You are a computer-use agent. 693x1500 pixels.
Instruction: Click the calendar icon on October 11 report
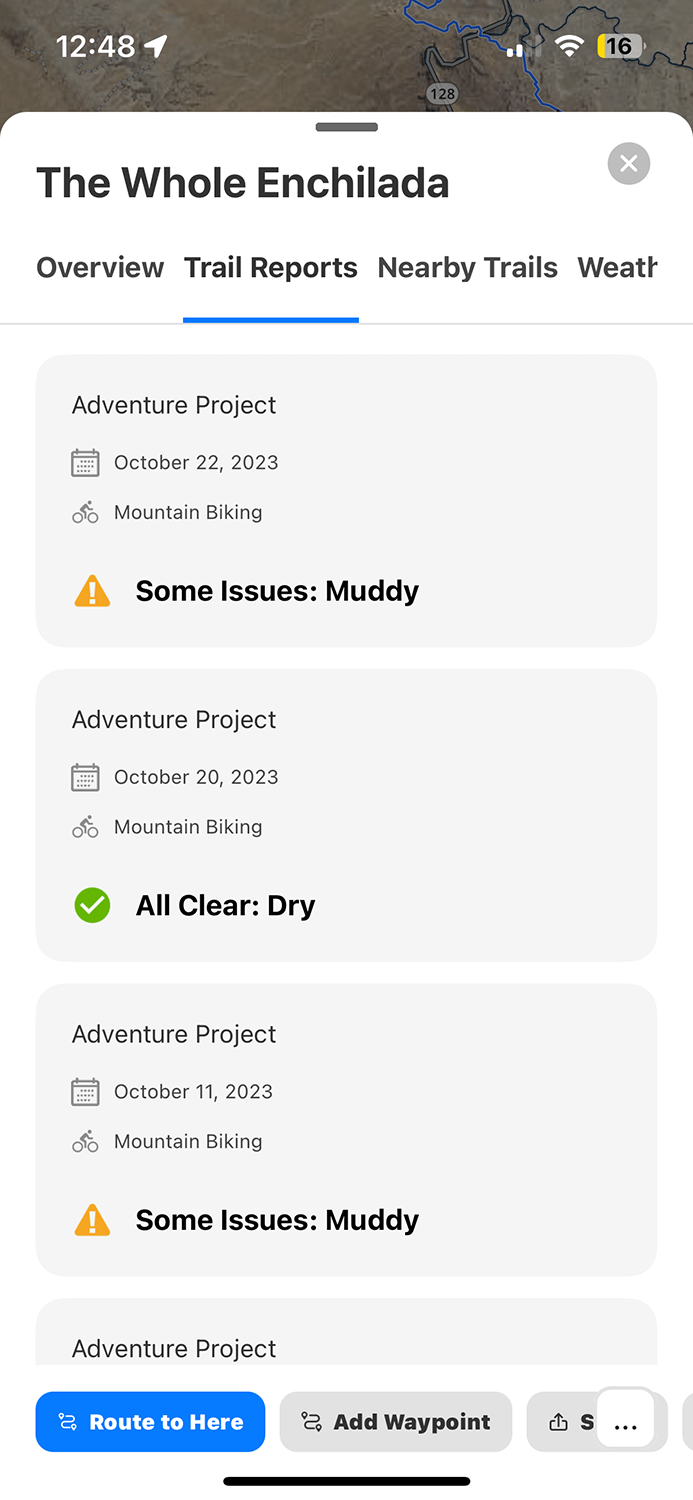[x=85, y=1091]
